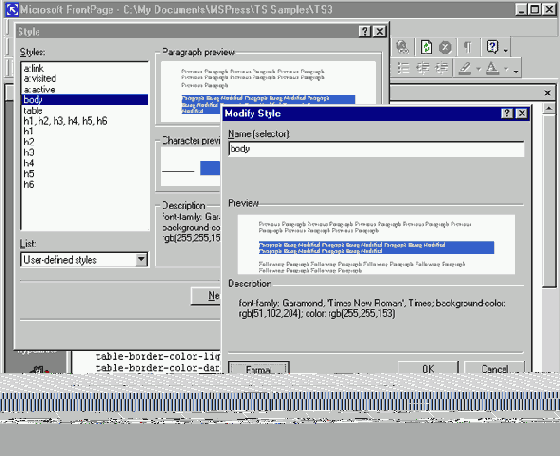The width and height of the screenshot is (560, 456).
Task: Click the Hyperlink globe toolbar icon
Action: [x=402, y=47]
